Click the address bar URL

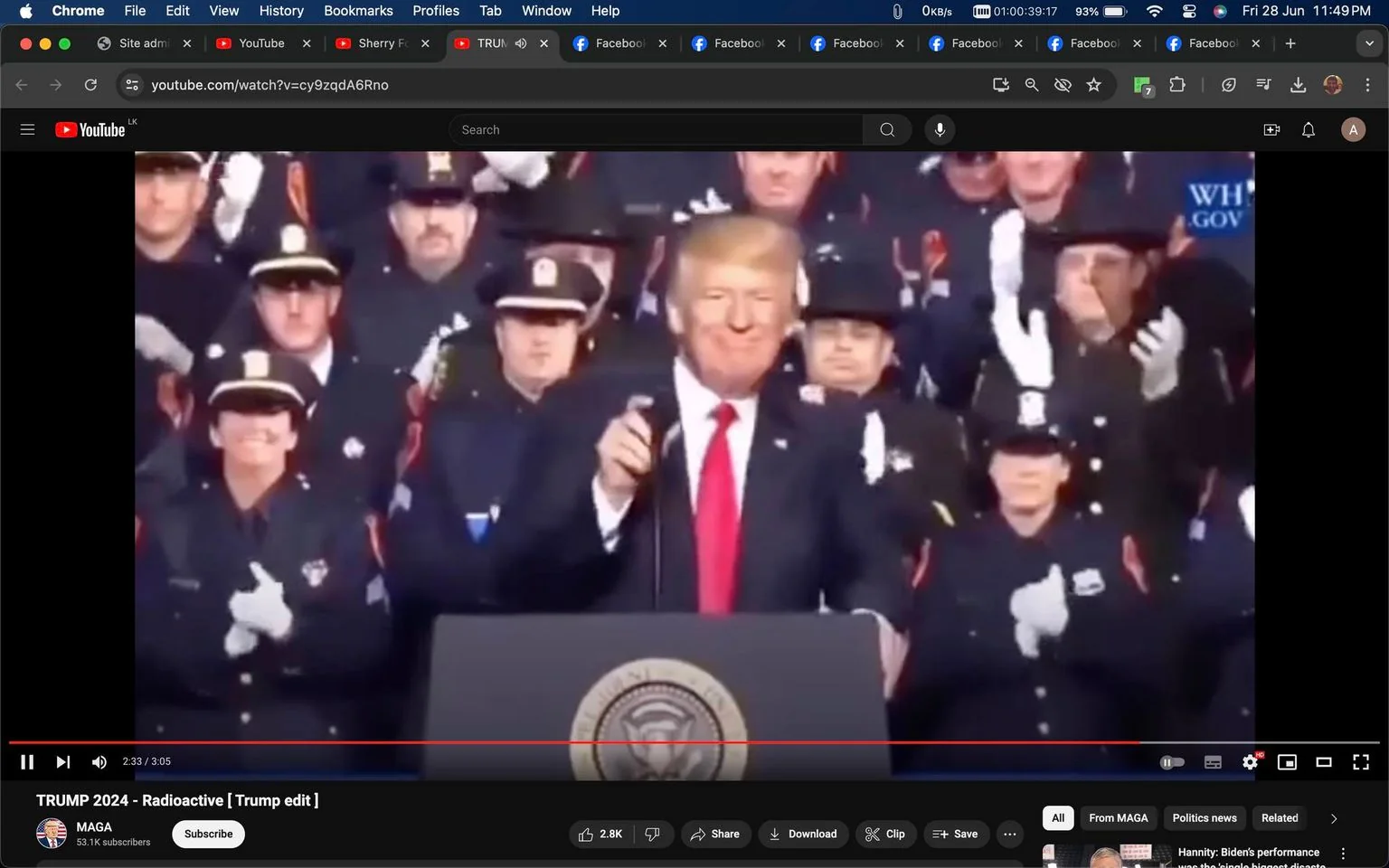(x=269, y=84)
